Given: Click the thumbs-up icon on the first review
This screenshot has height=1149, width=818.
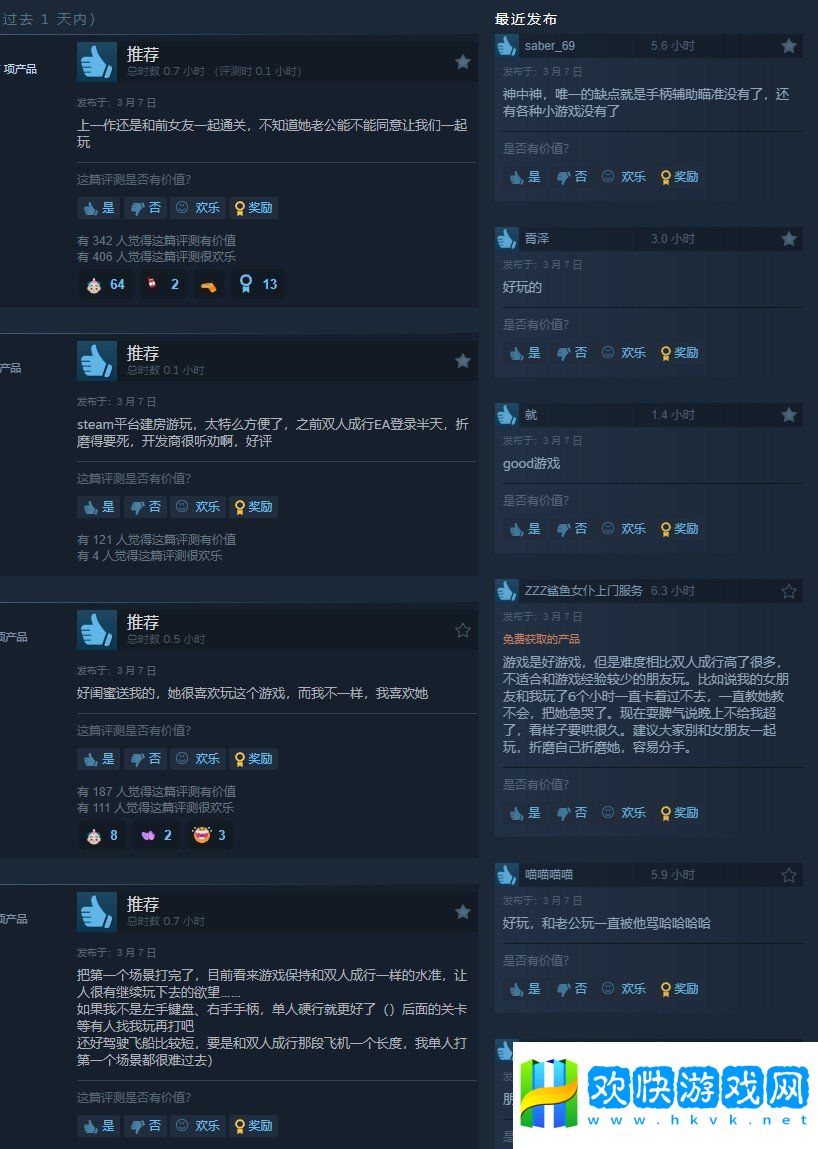Looking at the screenshot, I should click(x=97, y=62).
